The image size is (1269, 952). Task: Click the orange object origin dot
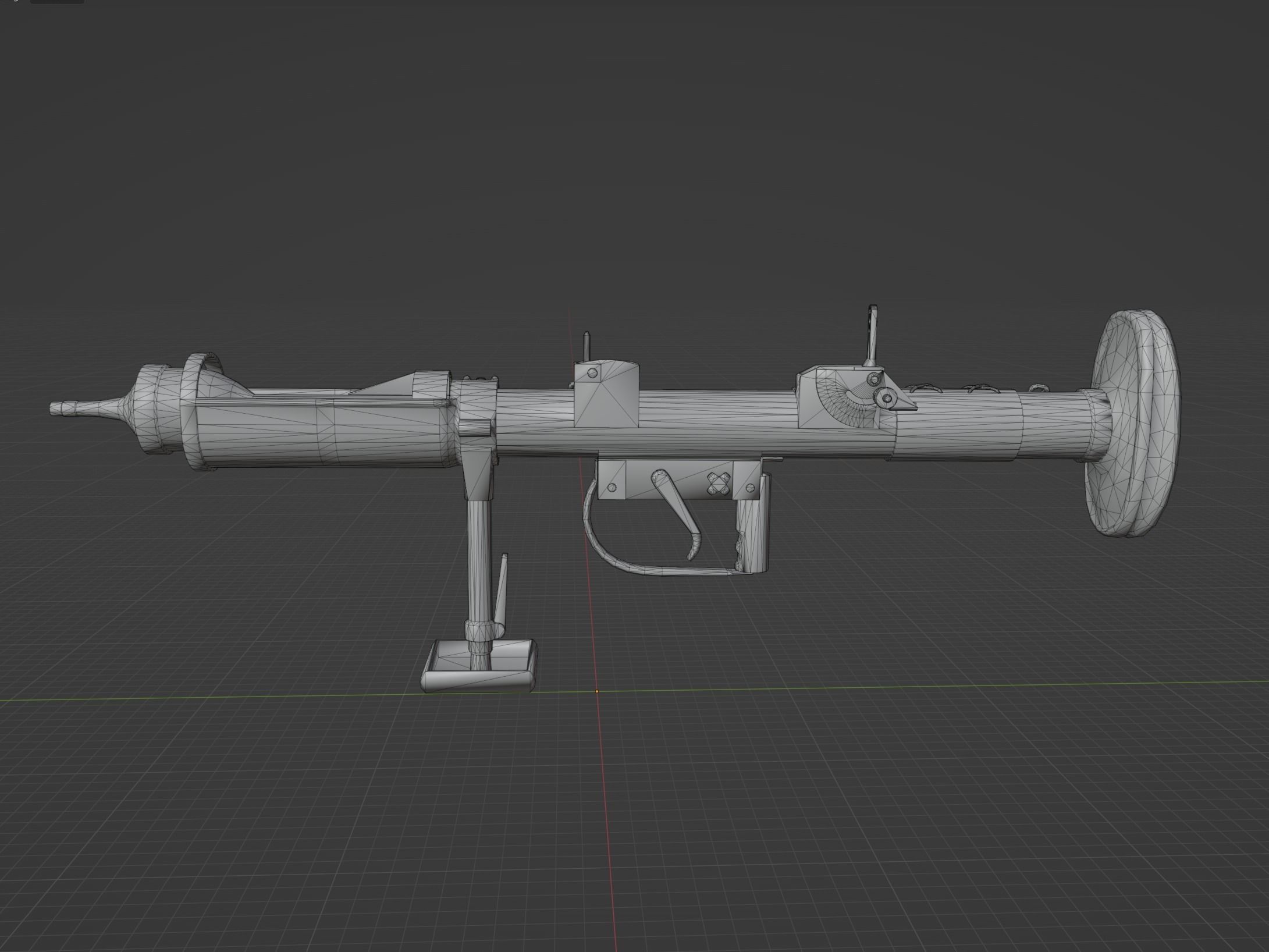tap(597, 691)
